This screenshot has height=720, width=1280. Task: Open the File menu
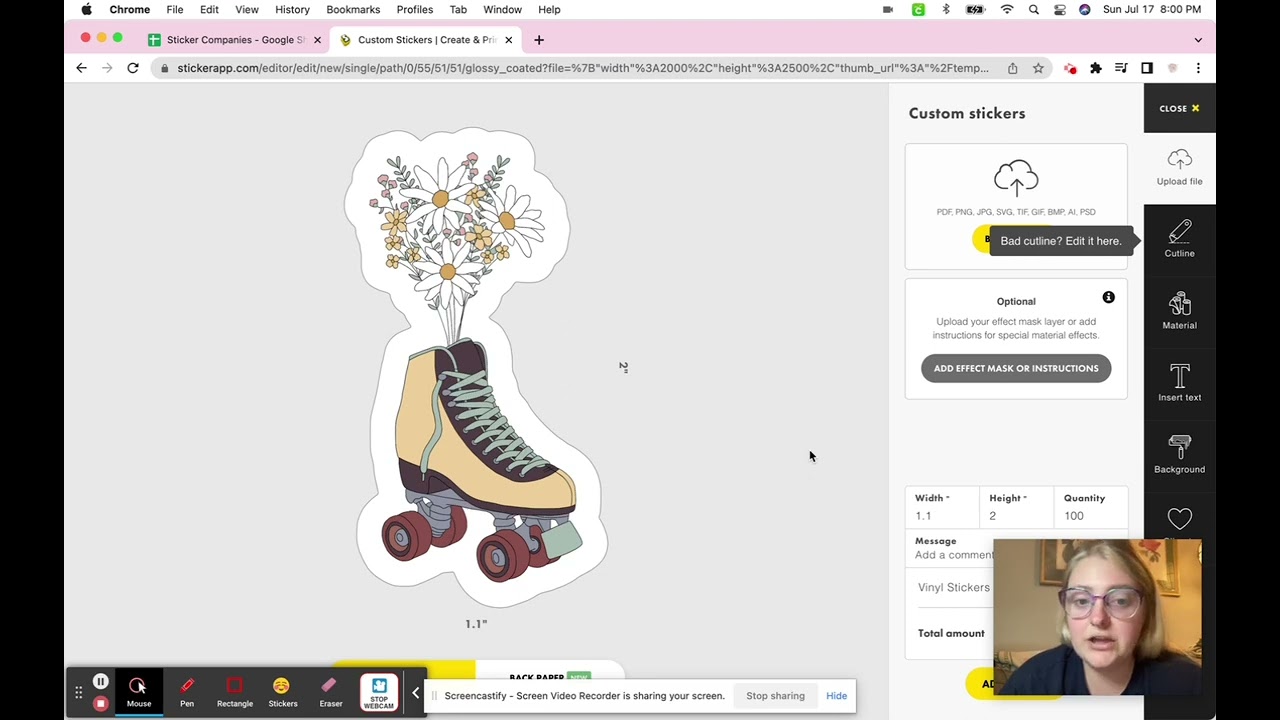point(174,9)
